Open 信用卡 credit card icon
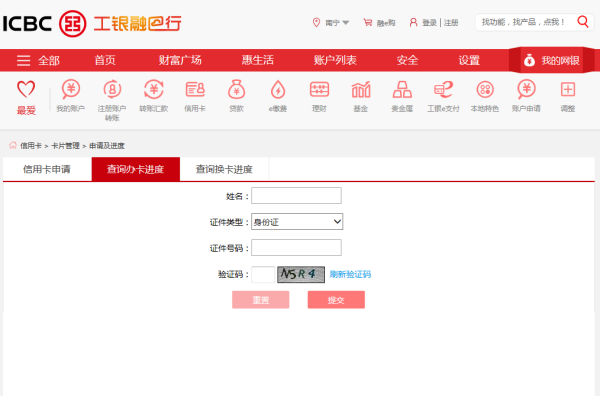Image resolution: width=600 pixels, height=396 pixels. click(195, 90)
